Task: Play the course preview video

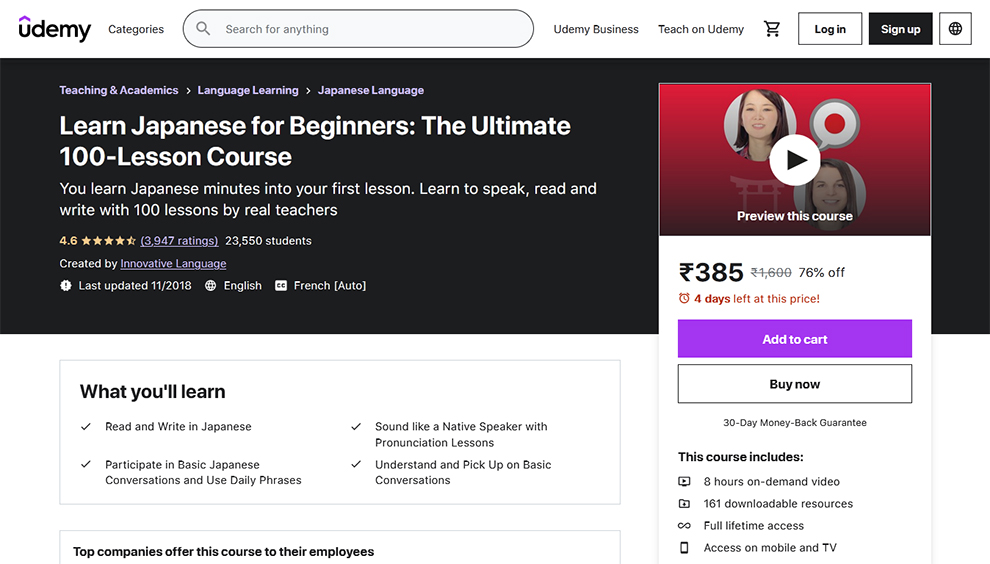Action: pos(795,160)
